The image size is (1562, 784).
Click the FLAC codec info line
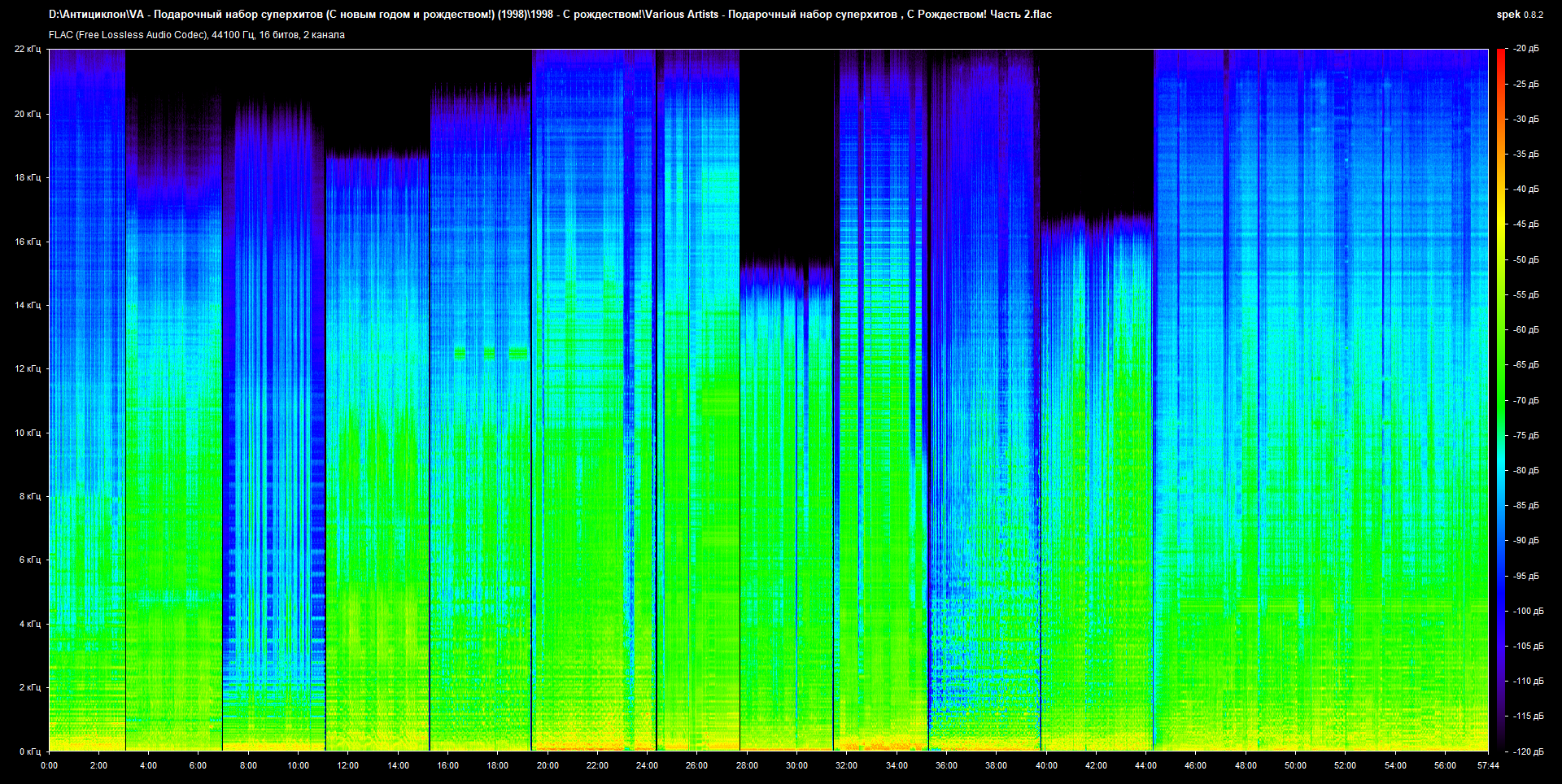tap(197, 35)
